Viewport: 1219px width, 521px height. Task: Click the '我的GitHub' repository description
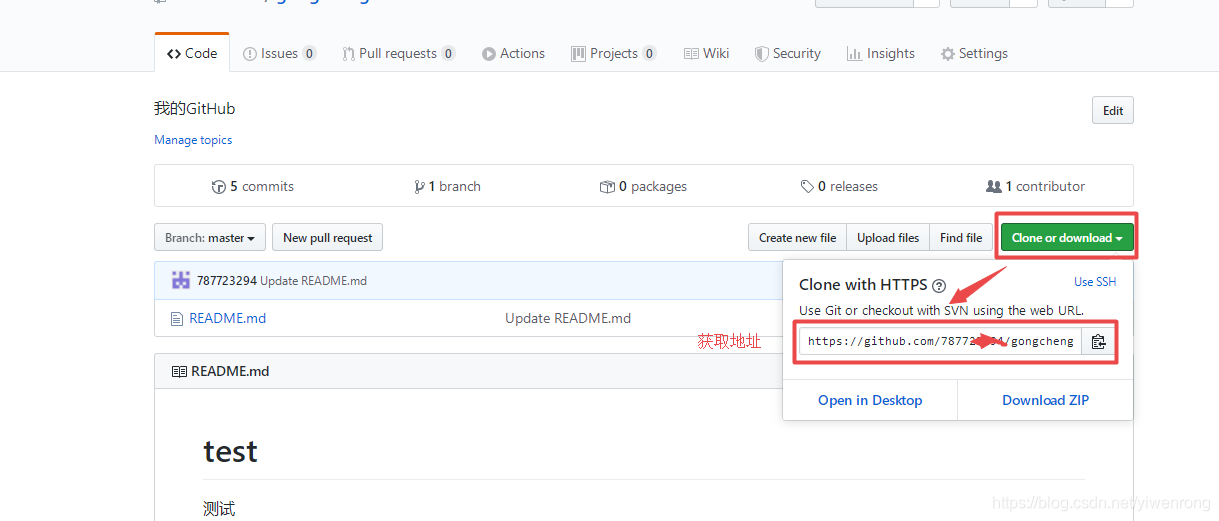(195, 109)
